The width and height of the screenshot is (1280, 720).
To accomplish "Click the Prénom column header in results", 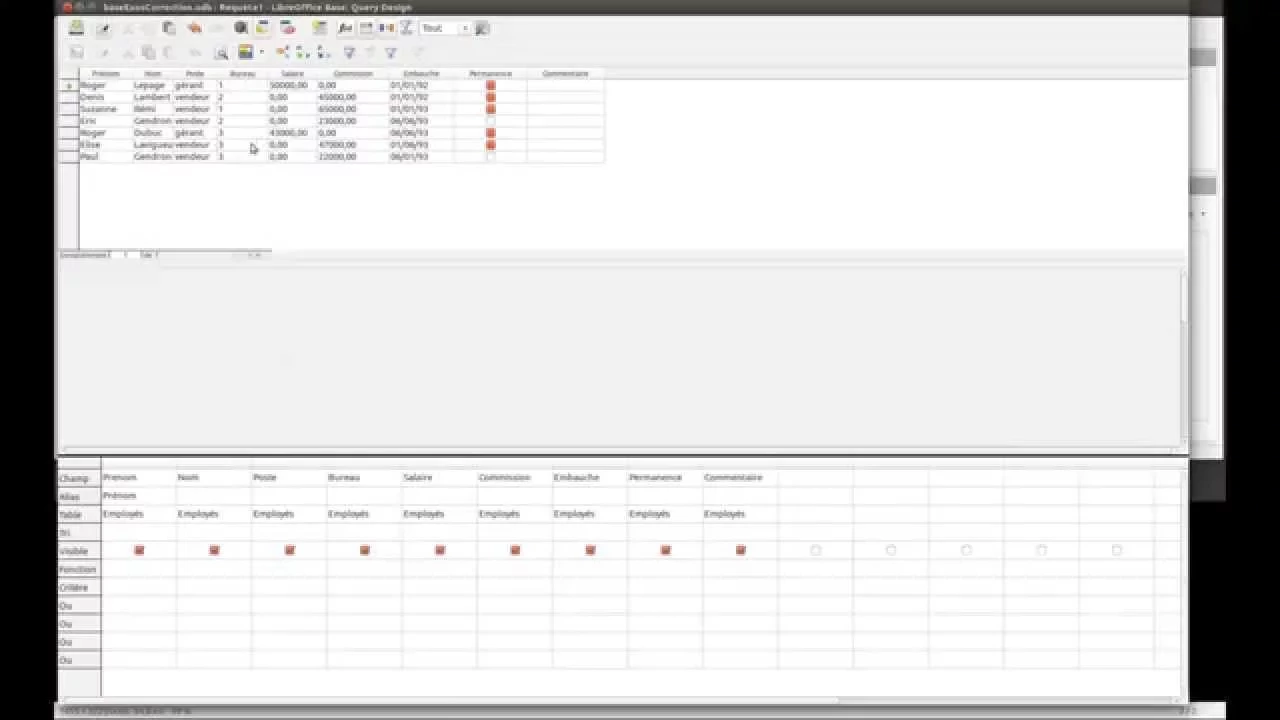I will (x=105, y=73).
